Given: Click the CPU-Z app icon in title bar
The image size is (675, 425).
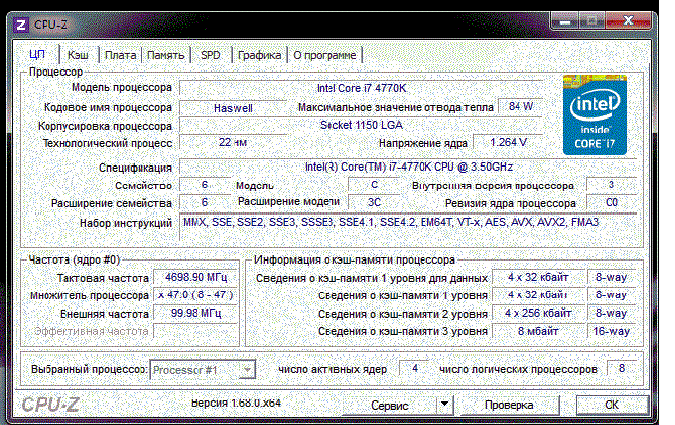Looking at the screenshot, I should 21,25.
